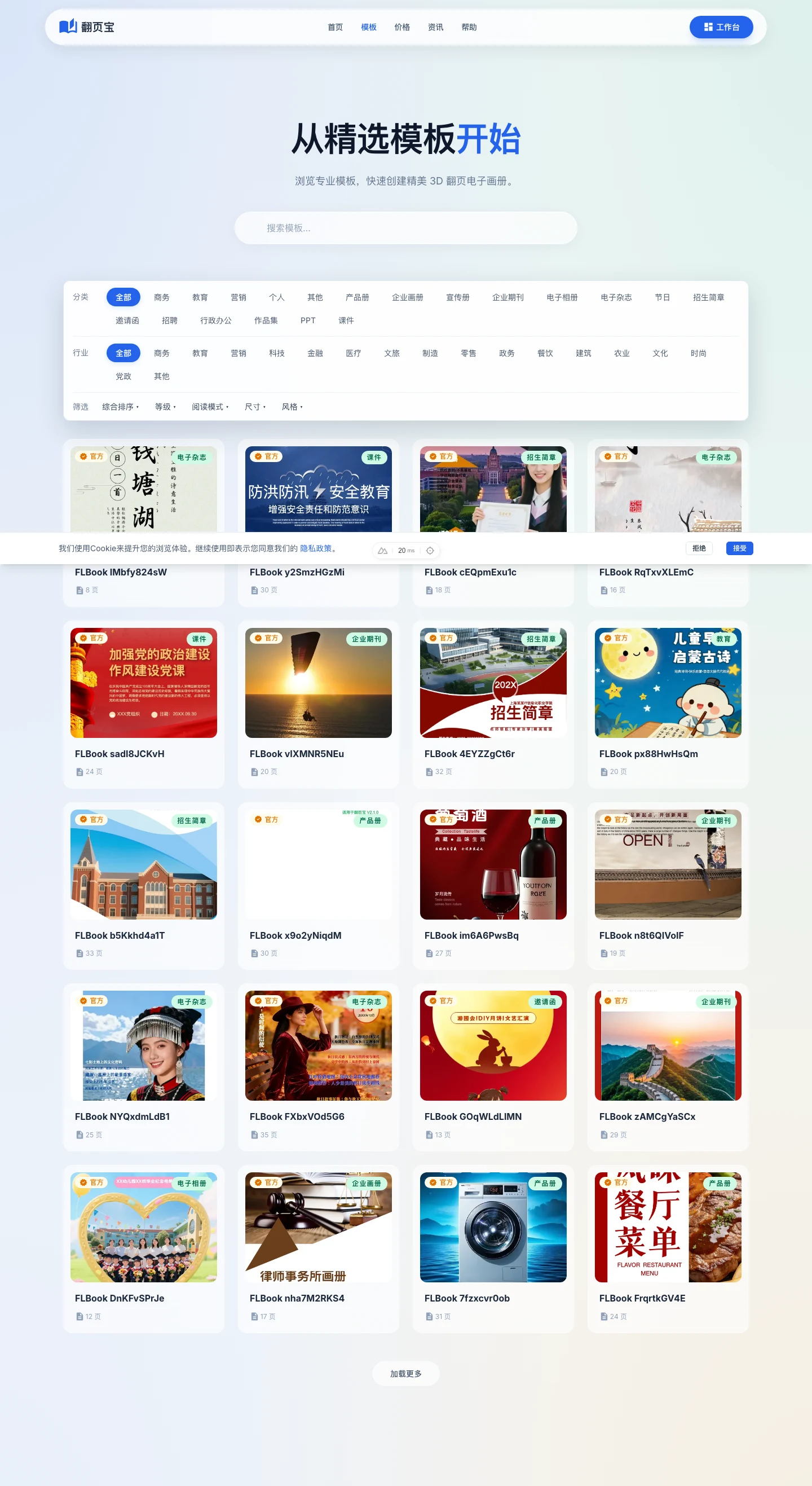Filter category by 招生简章 chip
Image resolution: width=812 pixels, height=1486 pixels.
708,297
